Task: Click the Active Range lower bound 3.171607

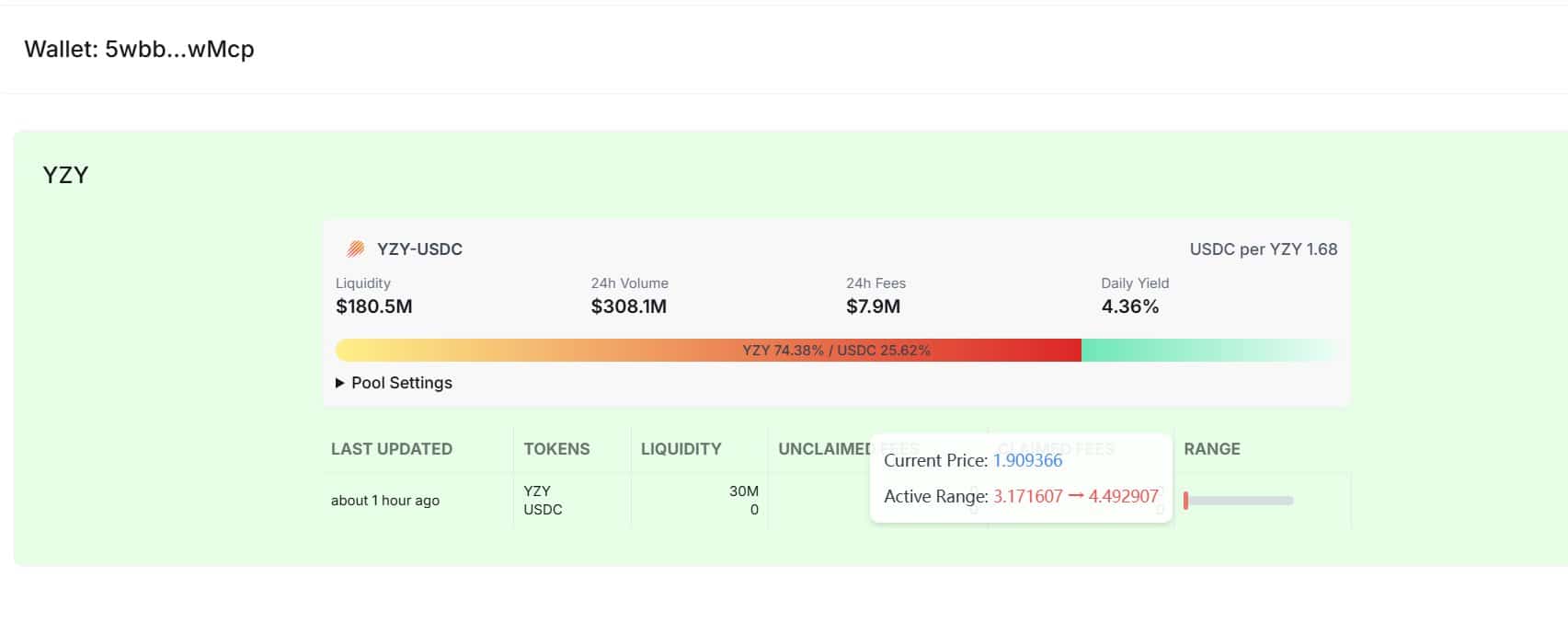Action: point(1027,497)
